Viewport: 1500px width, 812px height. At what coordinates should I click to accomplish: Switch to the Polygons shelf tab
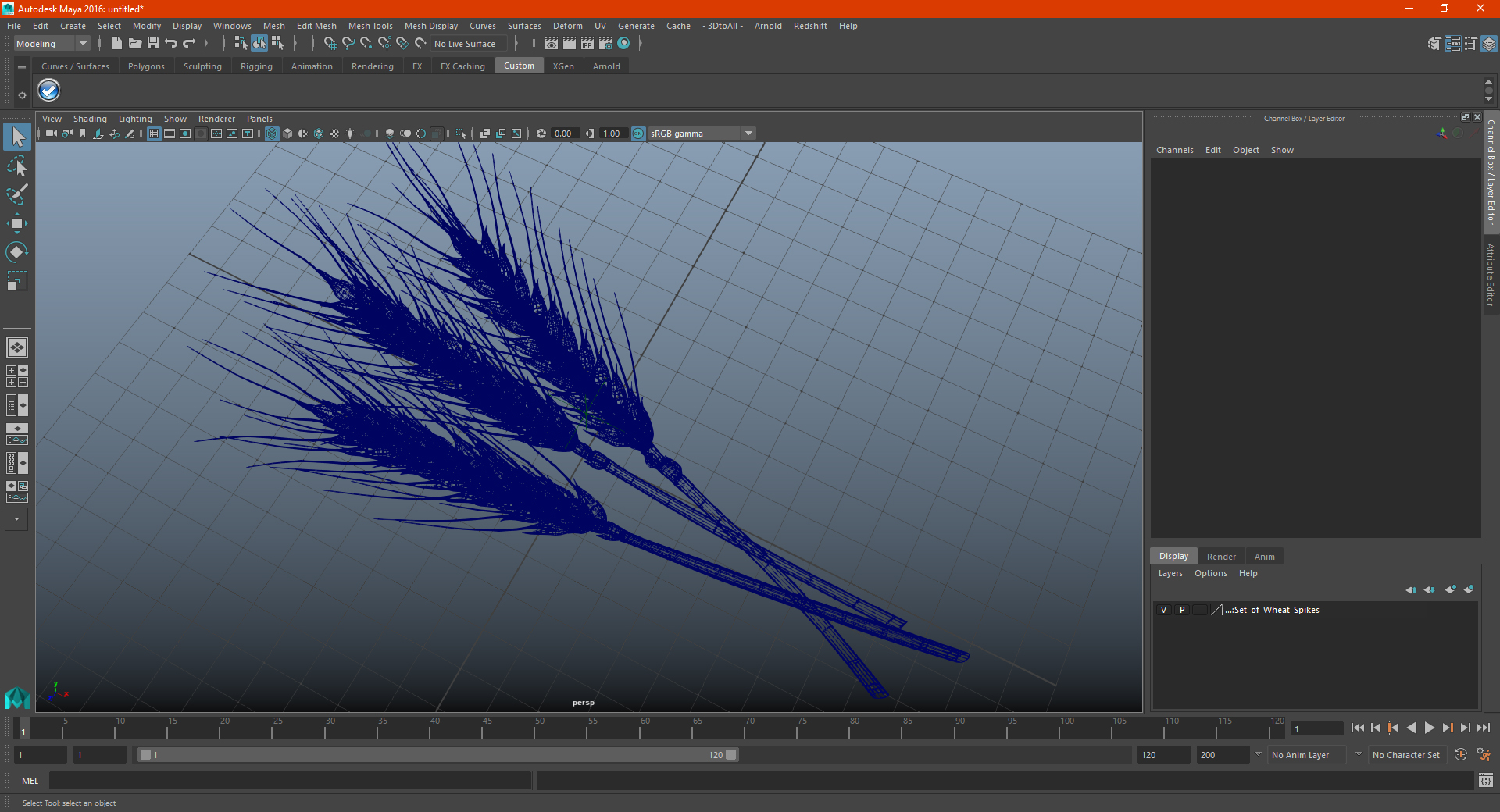click(146, 66)
